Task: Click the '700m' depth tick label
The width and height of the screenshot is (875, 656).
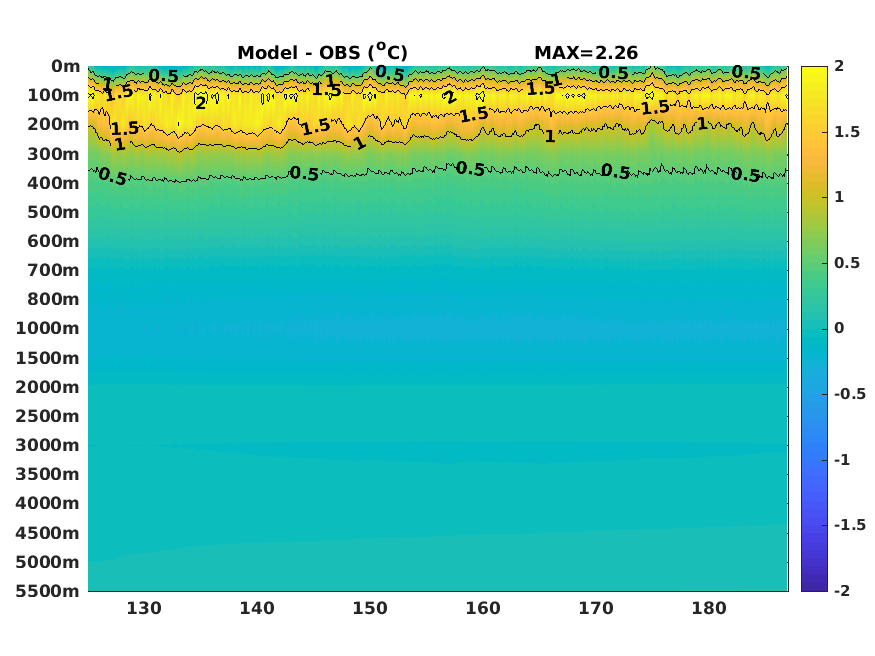Action: point(54,270)
